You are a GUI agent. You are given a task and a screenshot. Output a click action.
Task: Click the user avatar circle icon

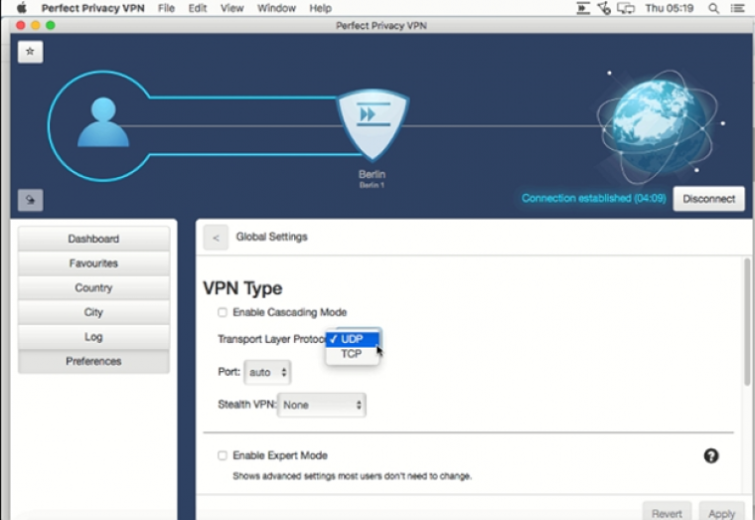[x=103, y=125]
